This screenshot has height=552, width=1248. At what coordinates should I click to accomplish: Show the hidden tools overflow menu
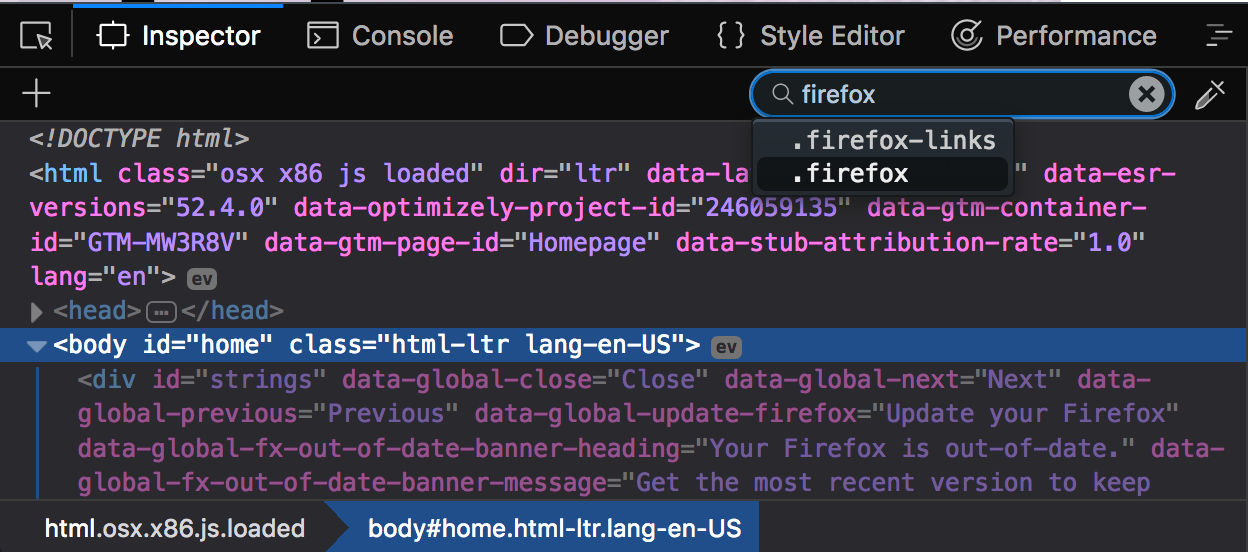pyautogui.click(x=1218, y=37)
